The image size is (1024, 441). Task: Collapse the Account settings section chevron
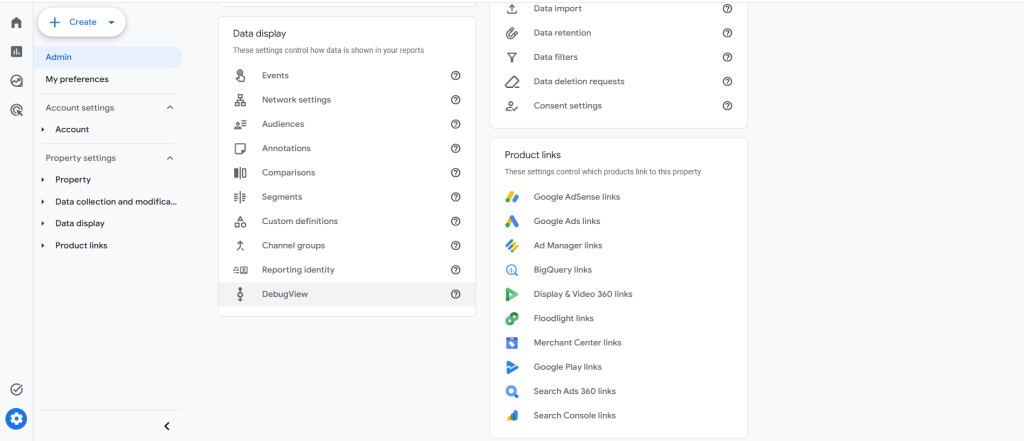click(x=170, y=108)
